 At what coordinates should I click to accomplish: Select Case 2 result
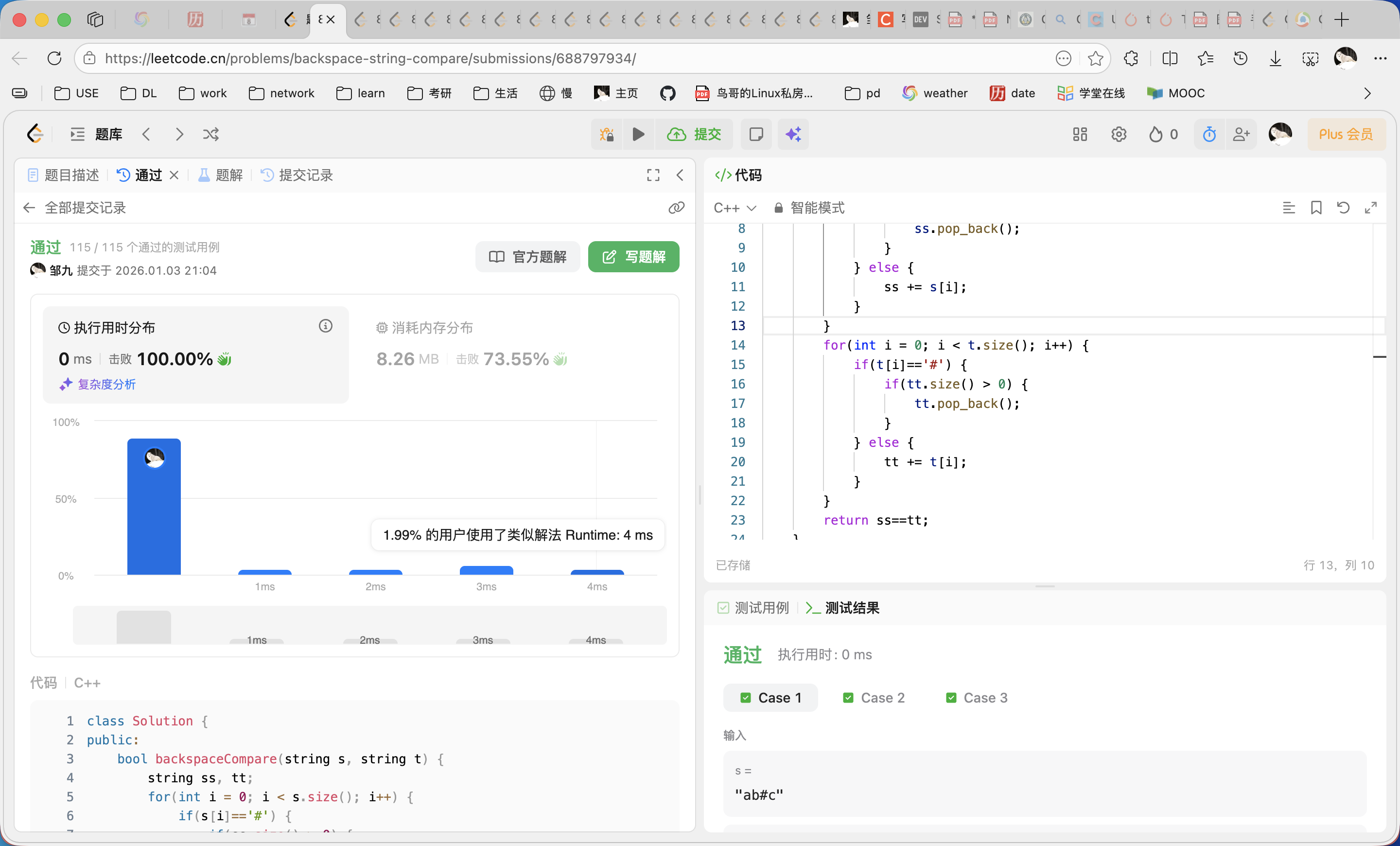click(x=873, y=698)
